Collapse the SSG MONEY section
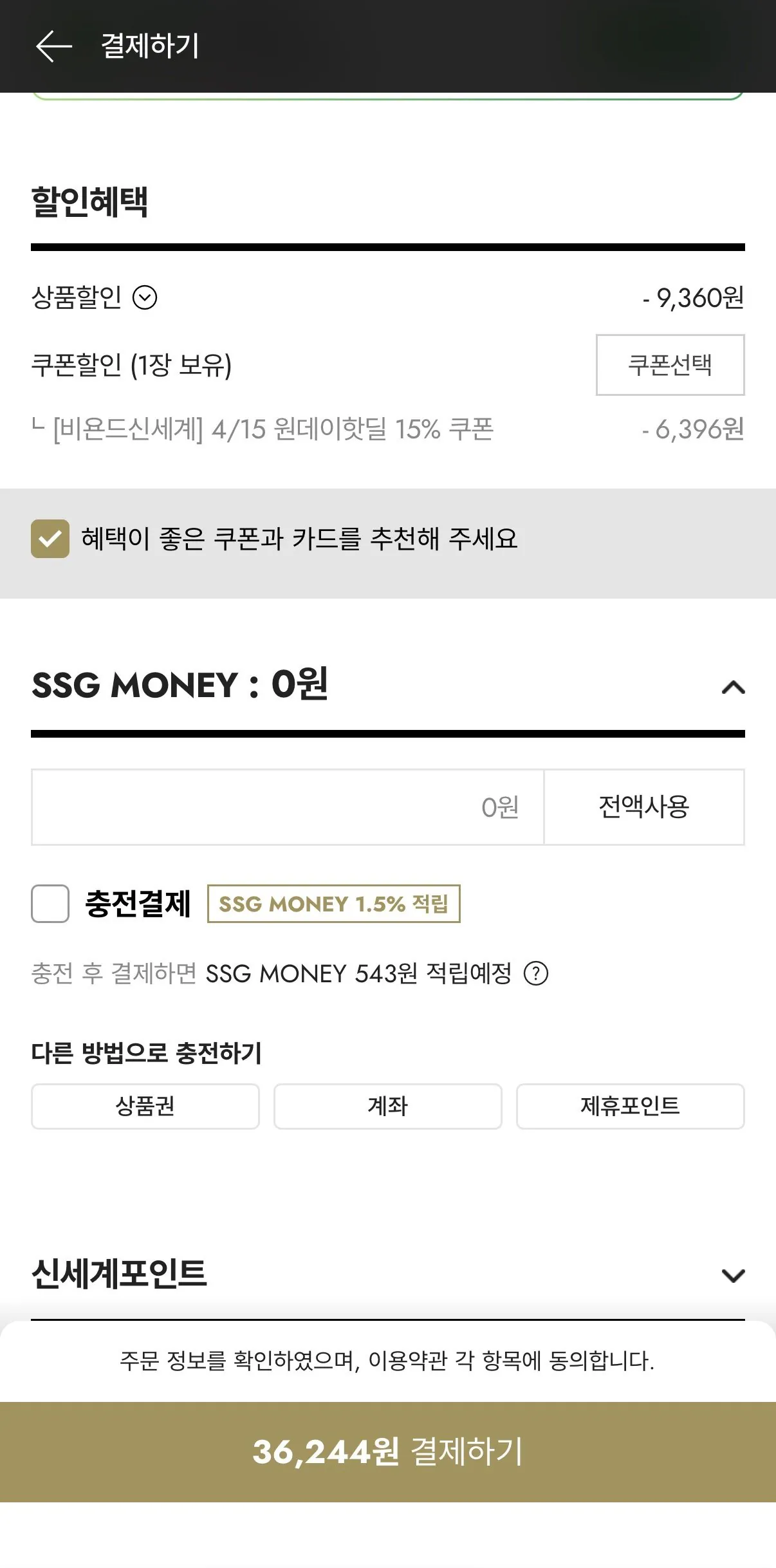The height and width of the screenshot is (1568, 776). (731, 688)
